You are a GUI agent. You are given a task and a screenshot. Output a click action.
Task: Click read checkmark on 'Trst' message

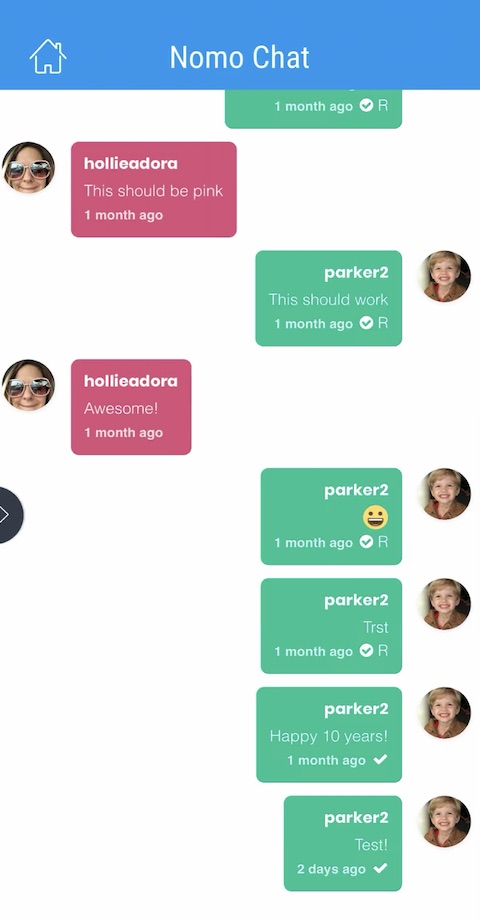(x=366, y=651)
